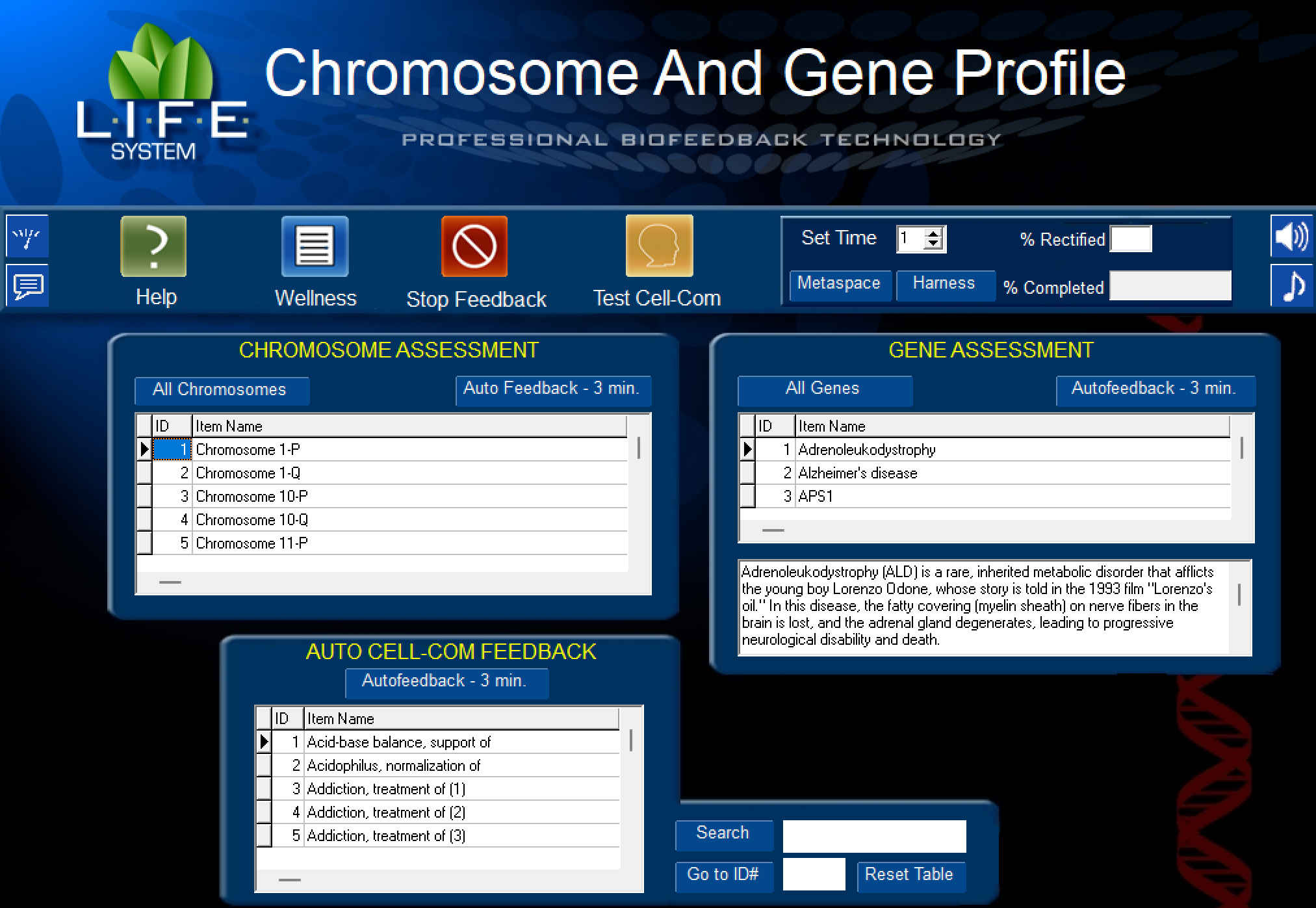Select All Genes
The width and height of the screenshot is (1316, 908).
pyautogui.click(x=823, y=389)
